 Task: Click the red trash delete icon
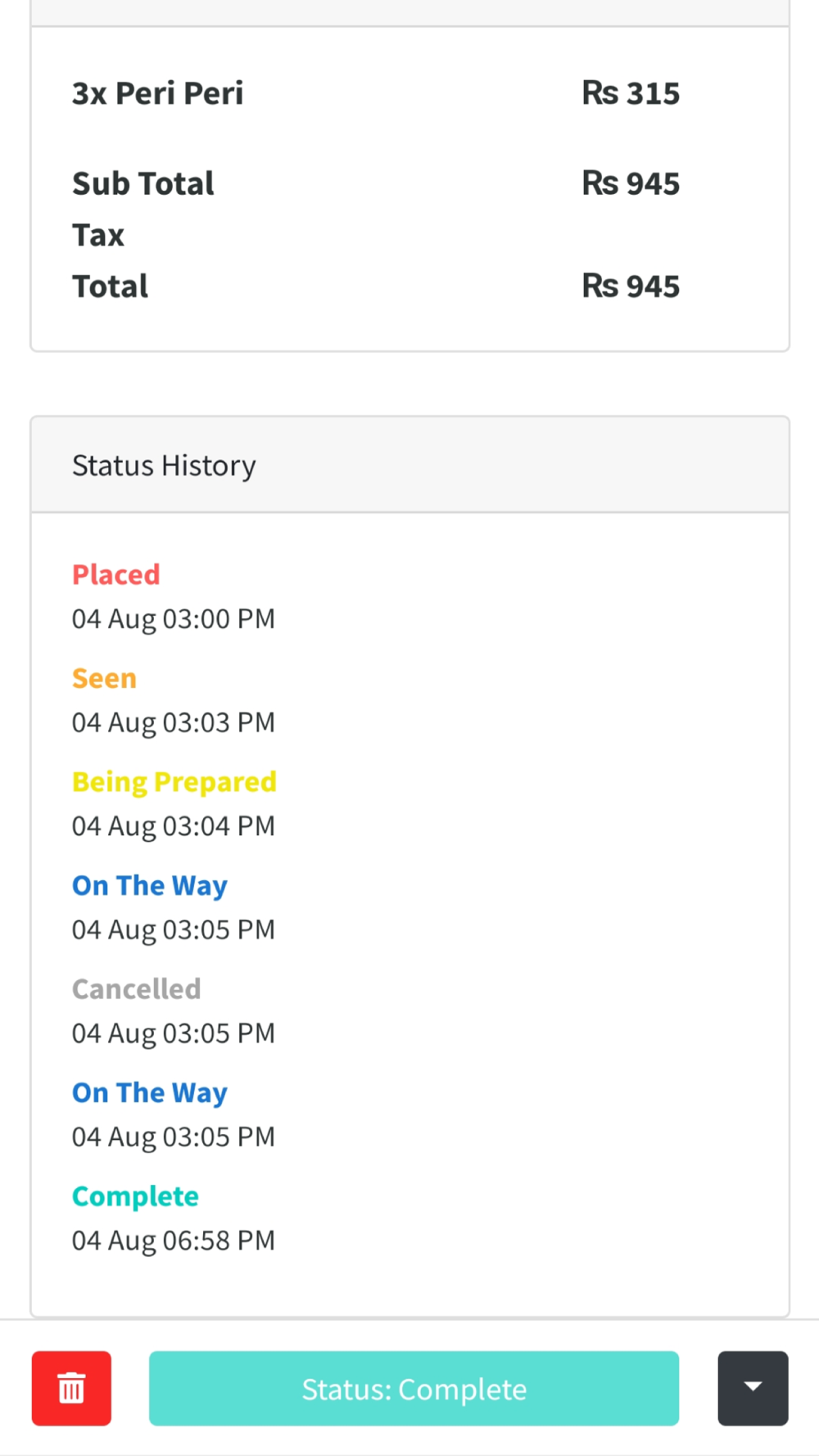(71, 1388)
